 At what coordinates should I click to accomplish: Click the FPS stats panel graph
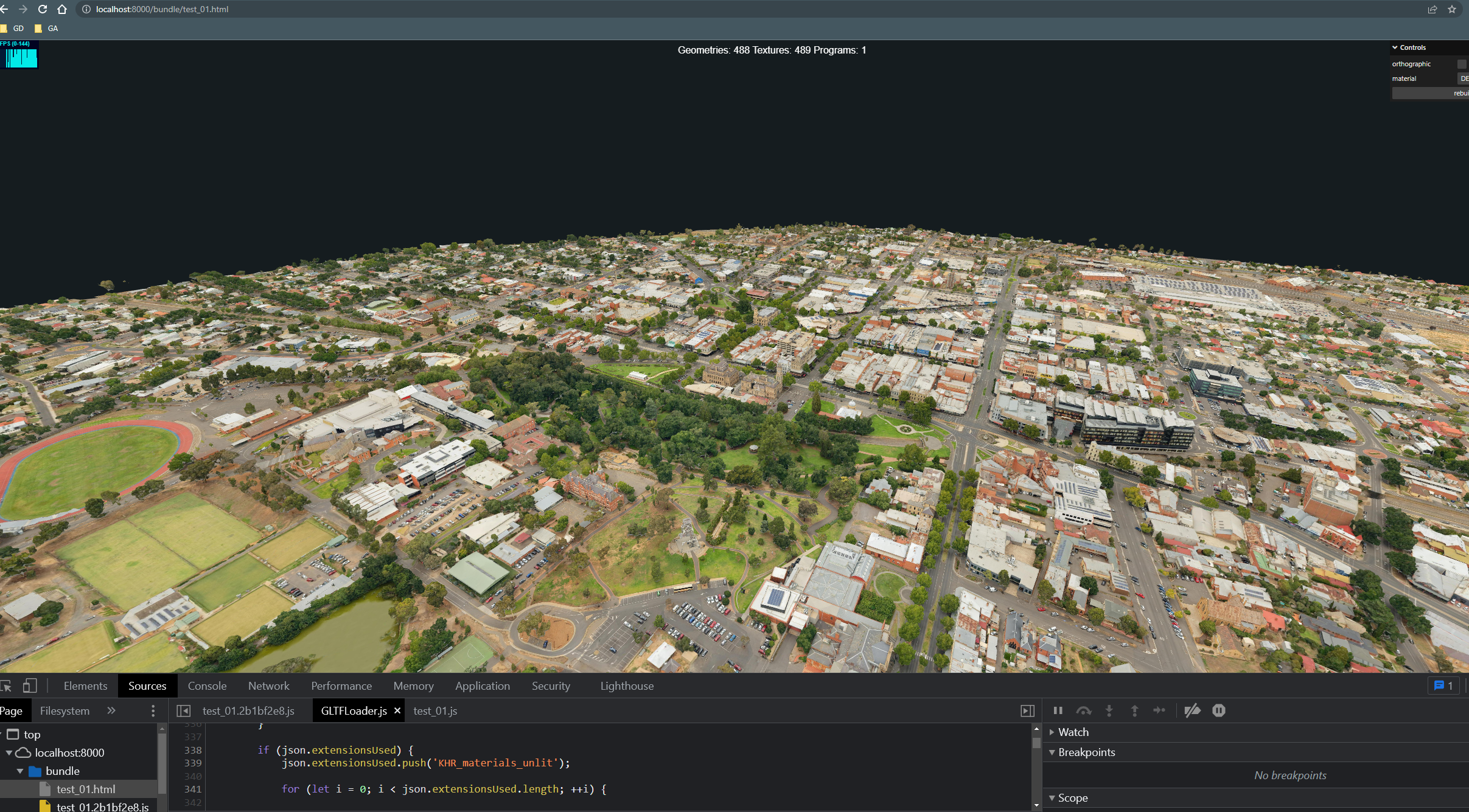pos(19,55)
